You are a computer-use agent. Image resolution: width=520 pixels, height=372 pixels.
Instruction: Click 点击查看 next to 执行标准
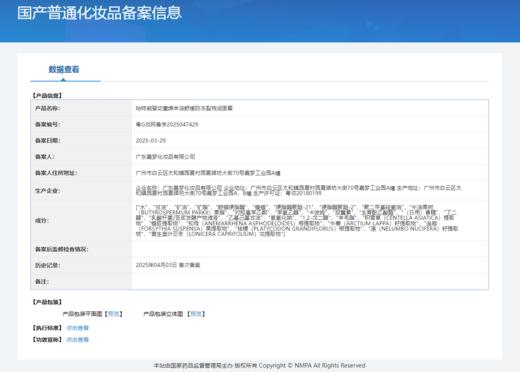[x=78, y=328]
